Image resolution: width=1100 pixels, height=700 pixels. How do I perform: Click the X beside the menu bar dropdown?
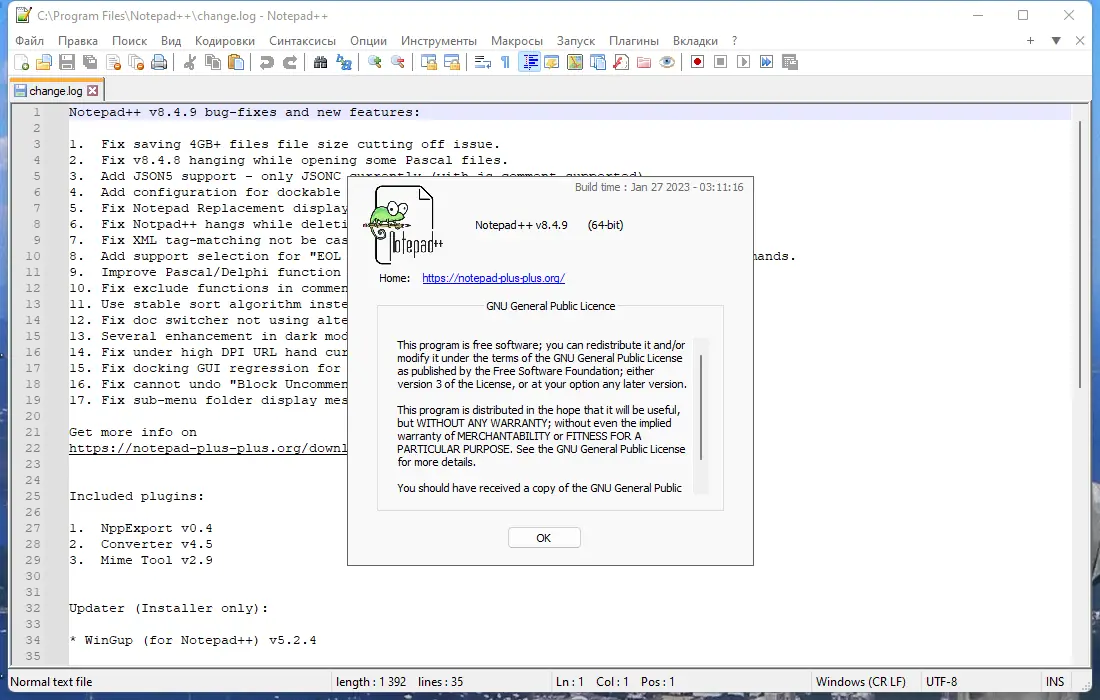click(x=1080, y=41)
